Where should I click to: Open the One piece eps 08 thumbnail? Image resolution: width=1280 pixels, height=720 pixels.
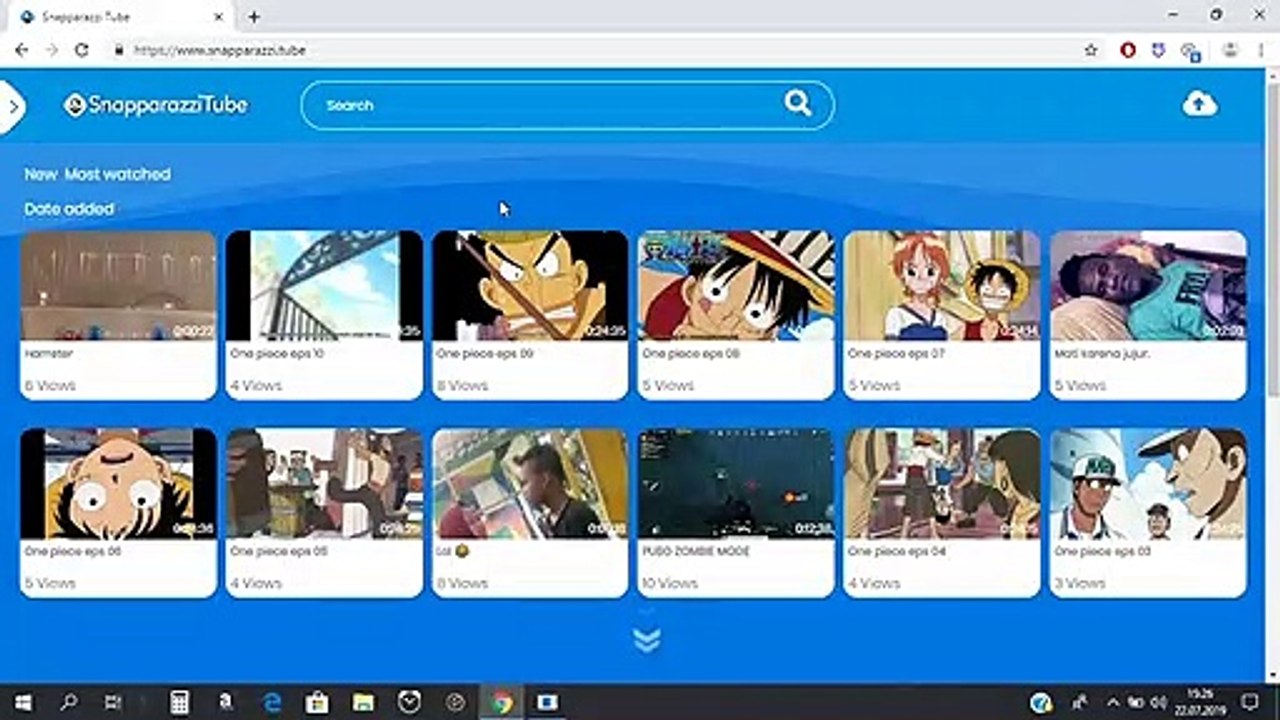[736, 286]
